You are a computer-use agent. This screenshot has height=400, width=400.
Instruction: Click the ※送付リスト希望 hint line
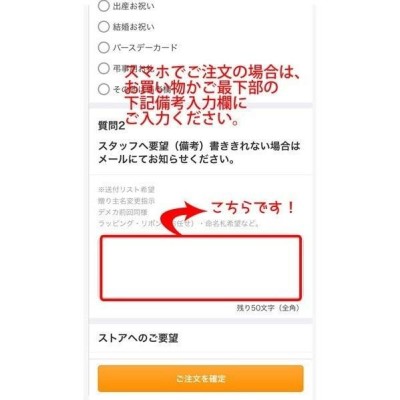126,190
